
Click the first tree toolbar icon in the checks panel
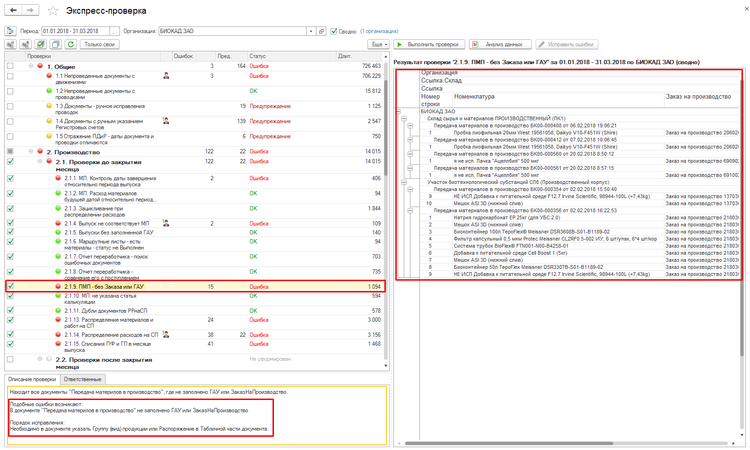tap(11, 44)
